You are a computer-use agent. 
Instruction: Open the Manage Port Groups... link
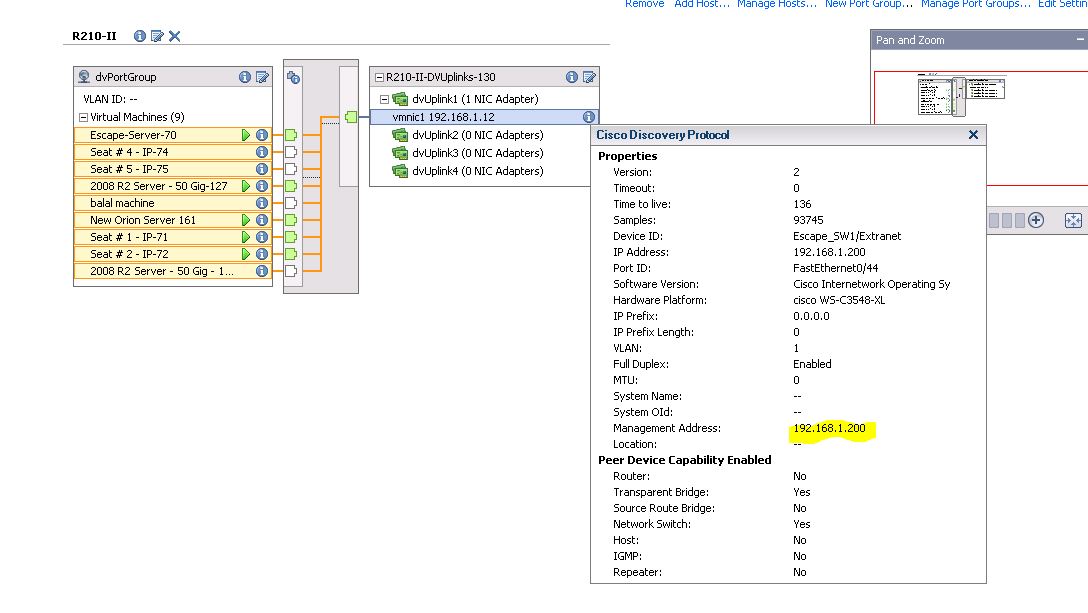(x=976, y=4)
